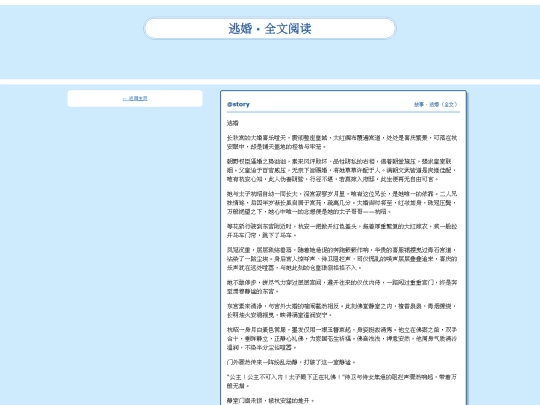This screenshot has height=405, width=540.
Task: Click the breadcrumb text '故事 · 逃婚 (全文)'
Action: pos(436,104)
